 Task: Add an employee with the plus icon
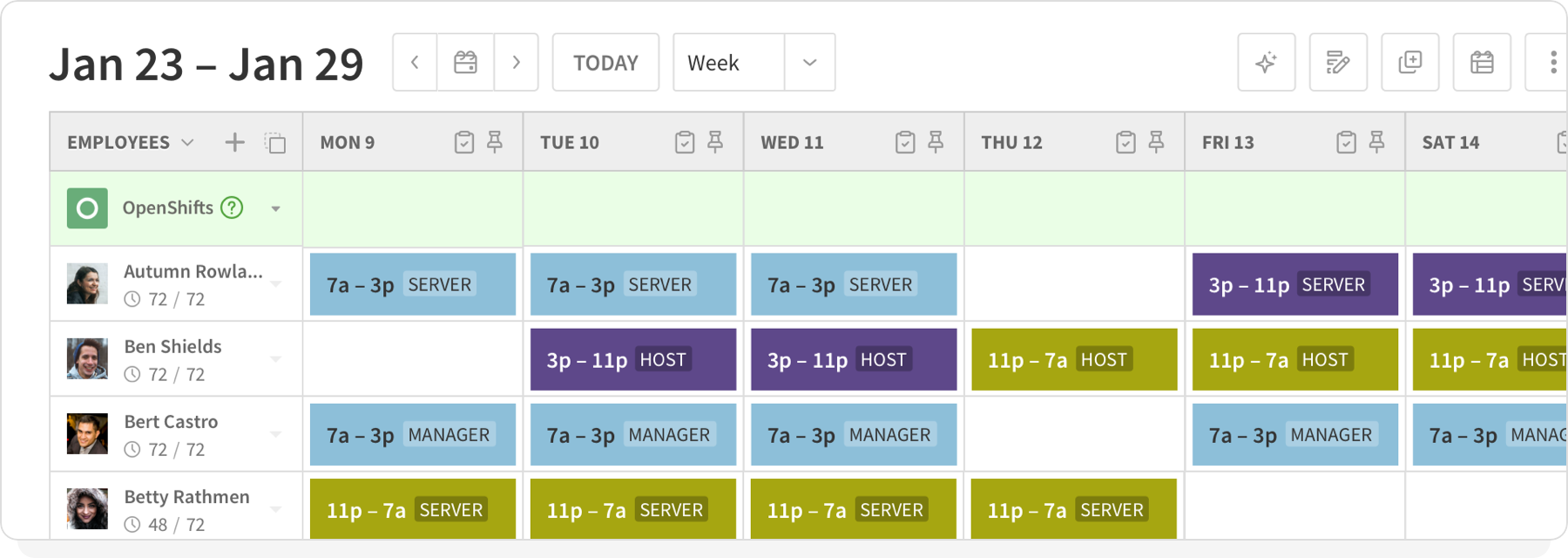click(234, 142)
